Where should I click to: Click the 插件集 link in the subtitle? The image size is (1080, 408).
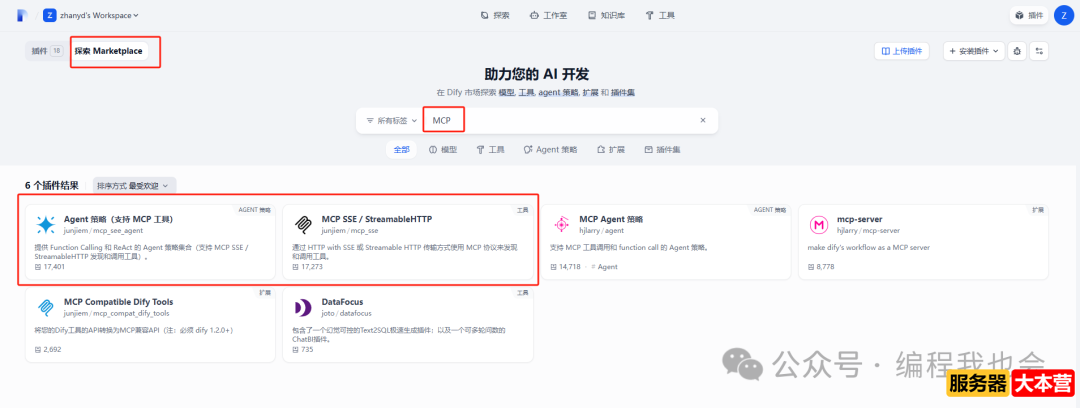coord(622,92)
